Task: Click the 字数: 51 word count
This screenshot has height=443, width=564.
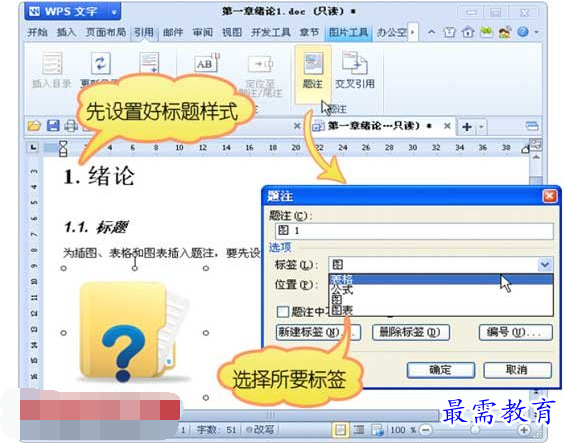Action: click(x=216, y=429)
